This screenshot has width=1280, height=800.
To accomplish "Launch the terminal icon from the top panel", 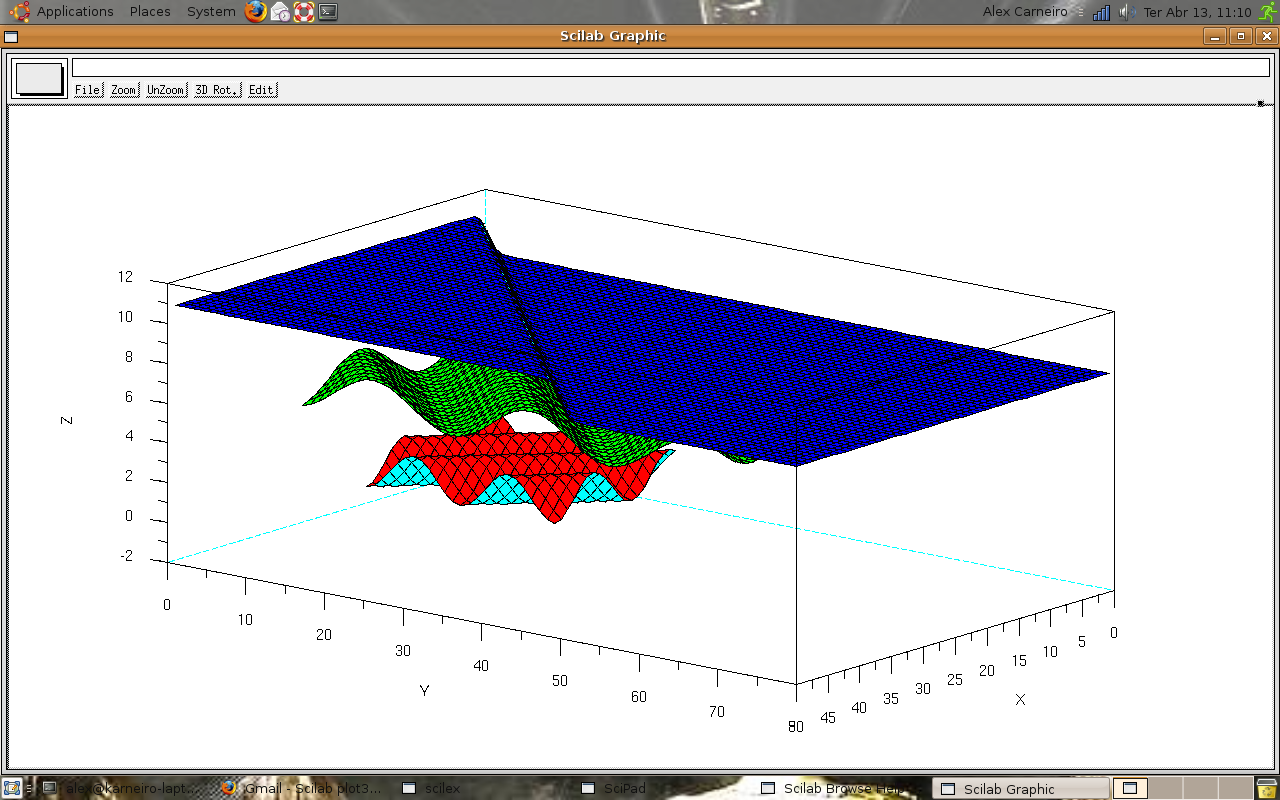I will [x=328, y=12].
